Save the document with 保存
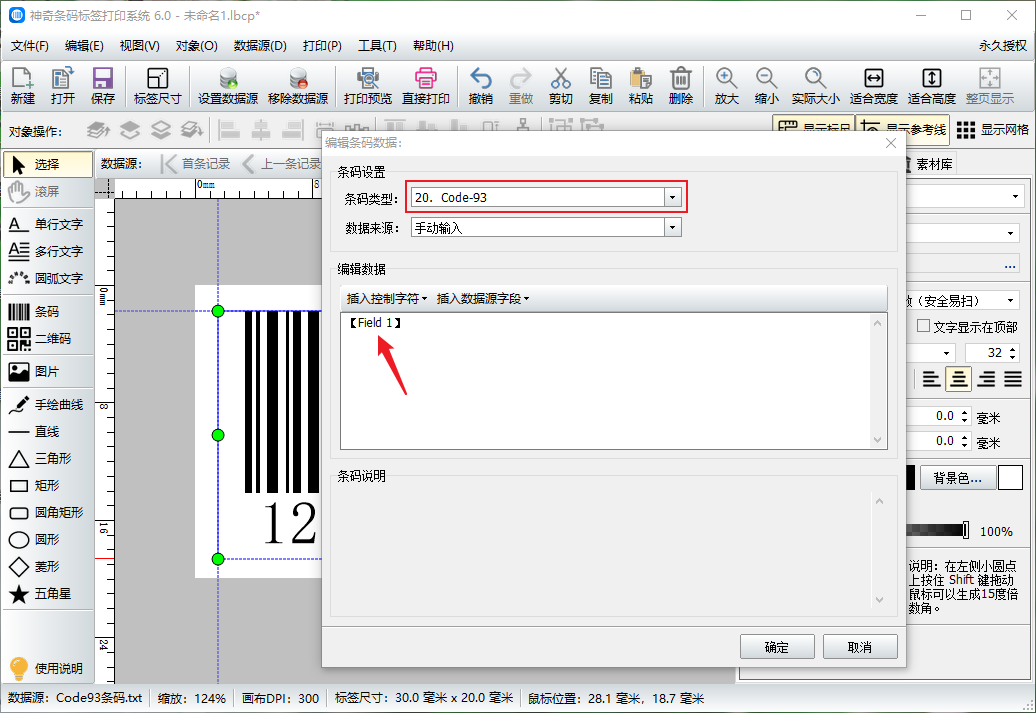Screen dimensions: 1036x713 coord(102,85)
